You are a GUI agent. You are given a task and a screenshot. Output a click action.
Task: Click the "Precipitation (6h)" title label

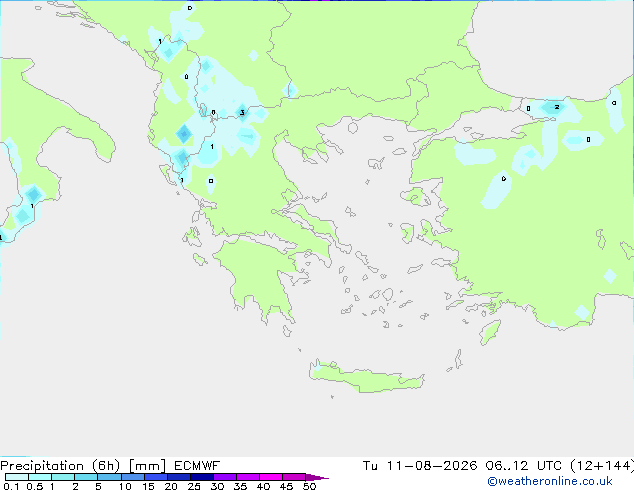(x=60, y=466)
